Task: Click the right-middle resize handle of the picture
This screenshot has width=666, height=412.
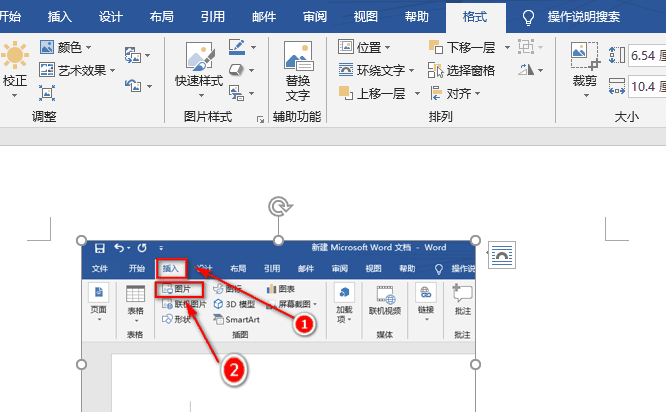Action: point(475,364)
